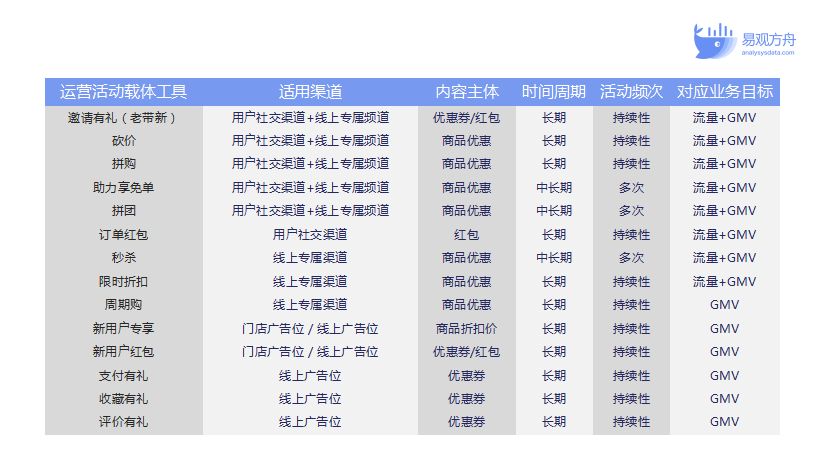This screenshot has width=829, height=460.
Task: Click 线上专属渠道 in the 秒杀 row
Action: click(x=310, y=258)
